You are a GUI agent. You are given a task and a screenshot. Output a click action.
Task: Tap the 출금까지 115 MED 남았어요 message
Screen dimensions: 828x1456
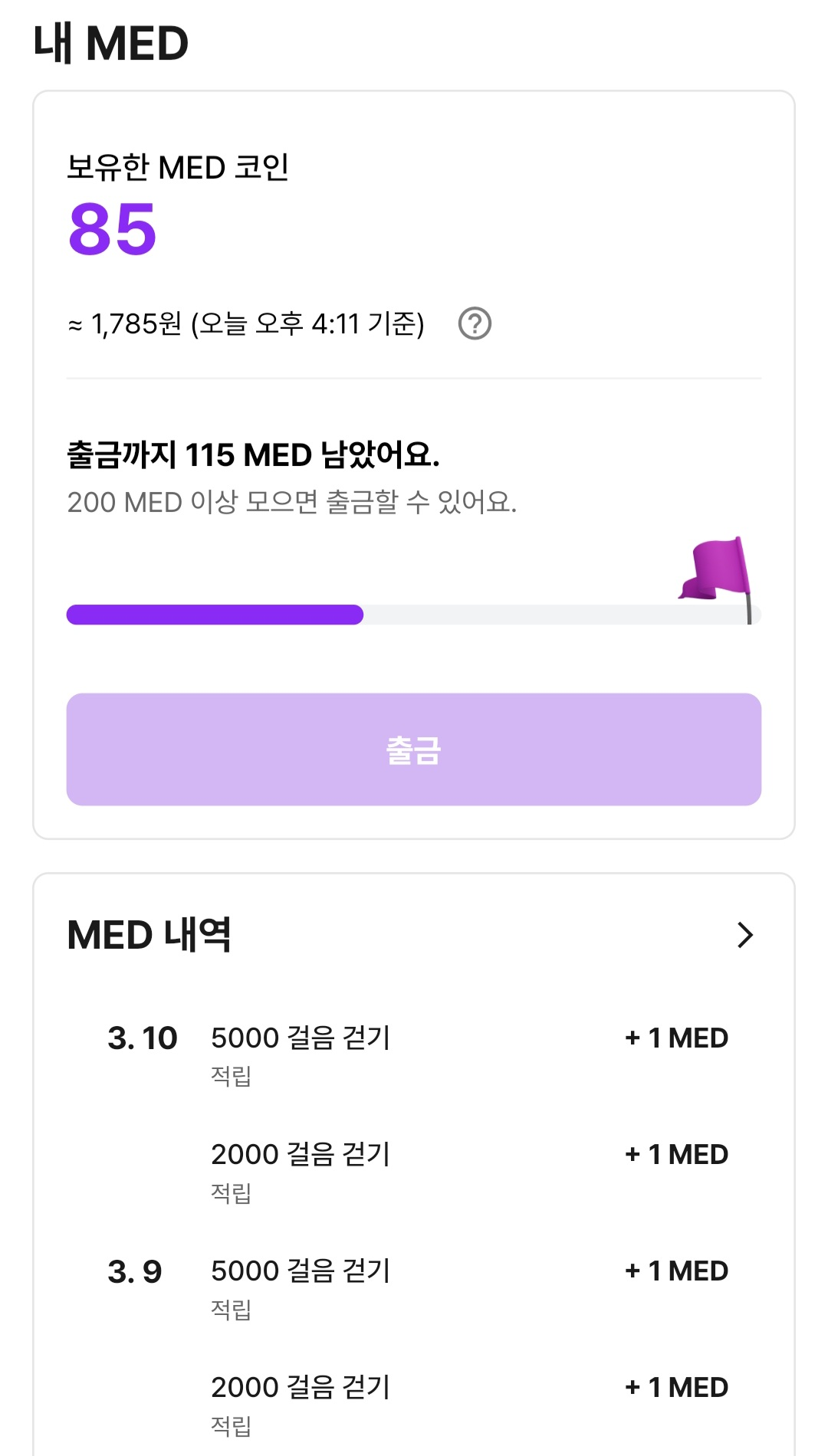[253, 454]
